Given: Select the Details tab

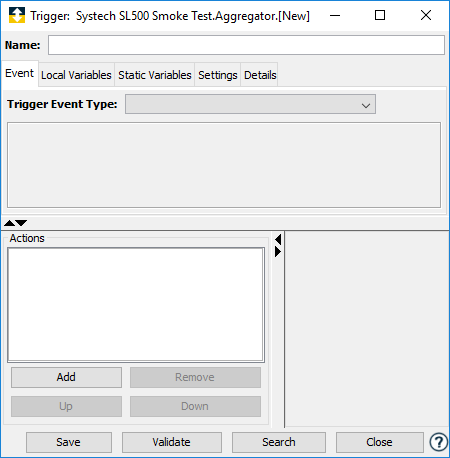Looking at the screenshot, I should tap(260, 75).
